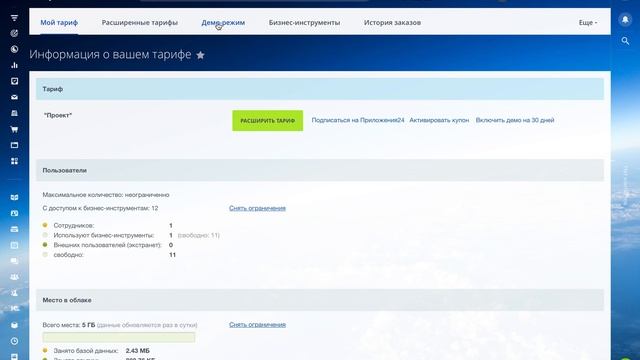Click 'Занято базой данных:' label
The width and height of the screenshot is (640, 360).
coord(86,351)
